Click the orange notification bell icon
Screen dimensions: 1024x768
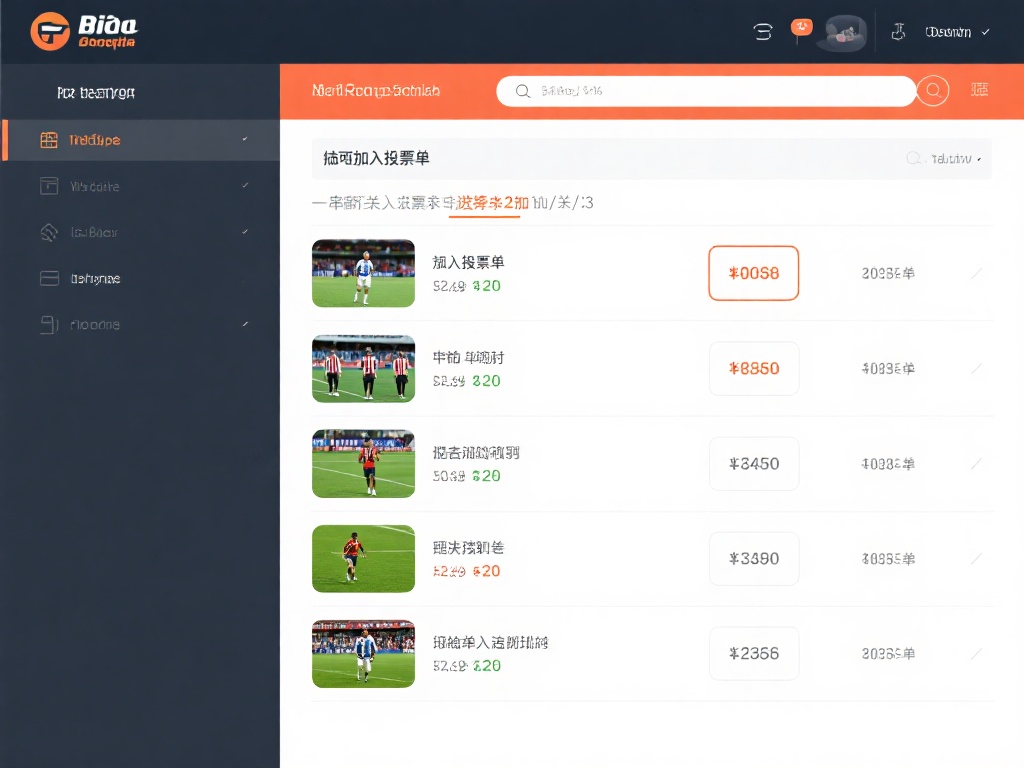tap(801, 29)
